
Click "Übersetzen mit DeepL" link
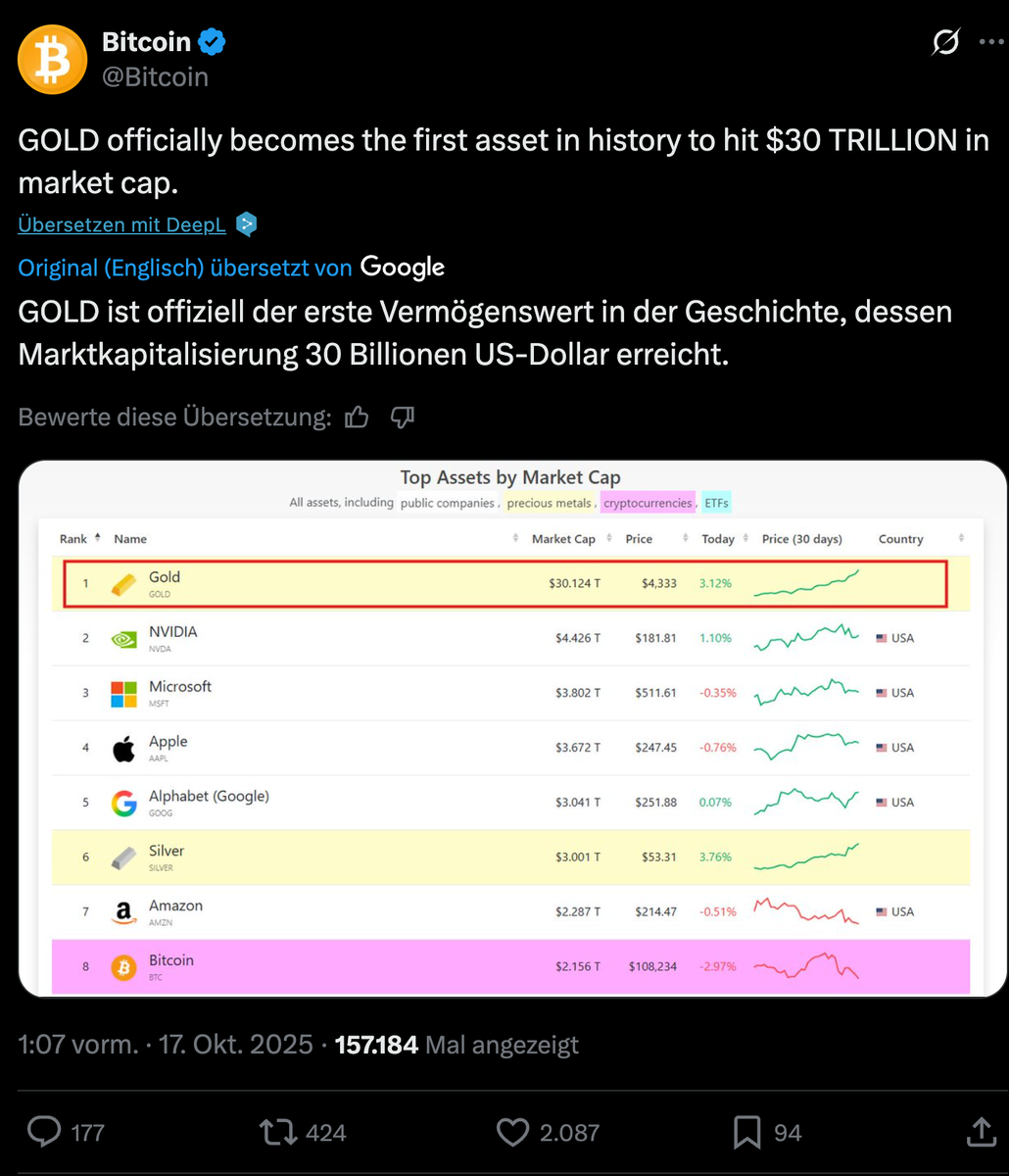(121, 224)
